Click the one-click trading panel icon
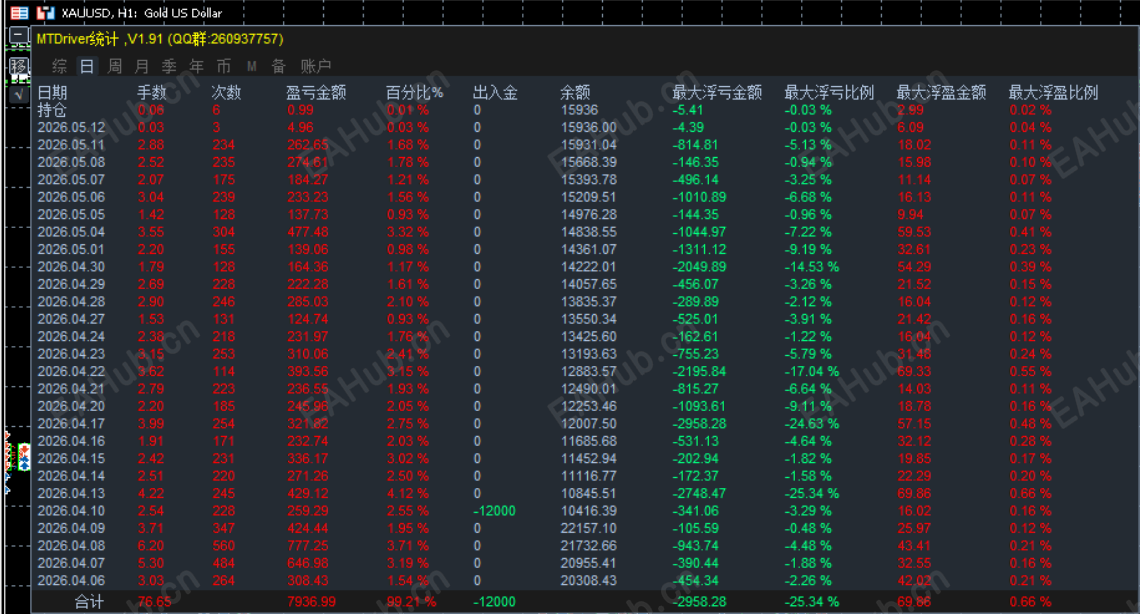The width and height of the screenshot is (1140, 614). point(19,12)
